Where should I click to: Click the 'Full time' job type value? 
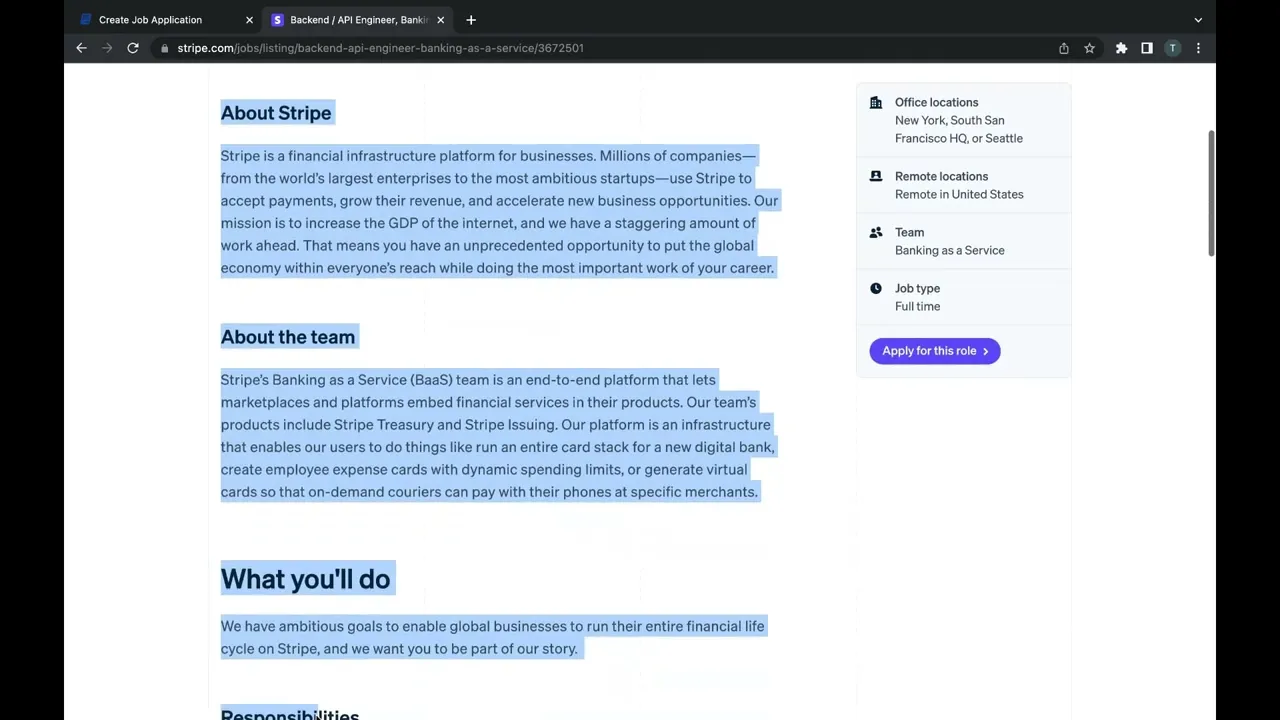pos(917,306)
